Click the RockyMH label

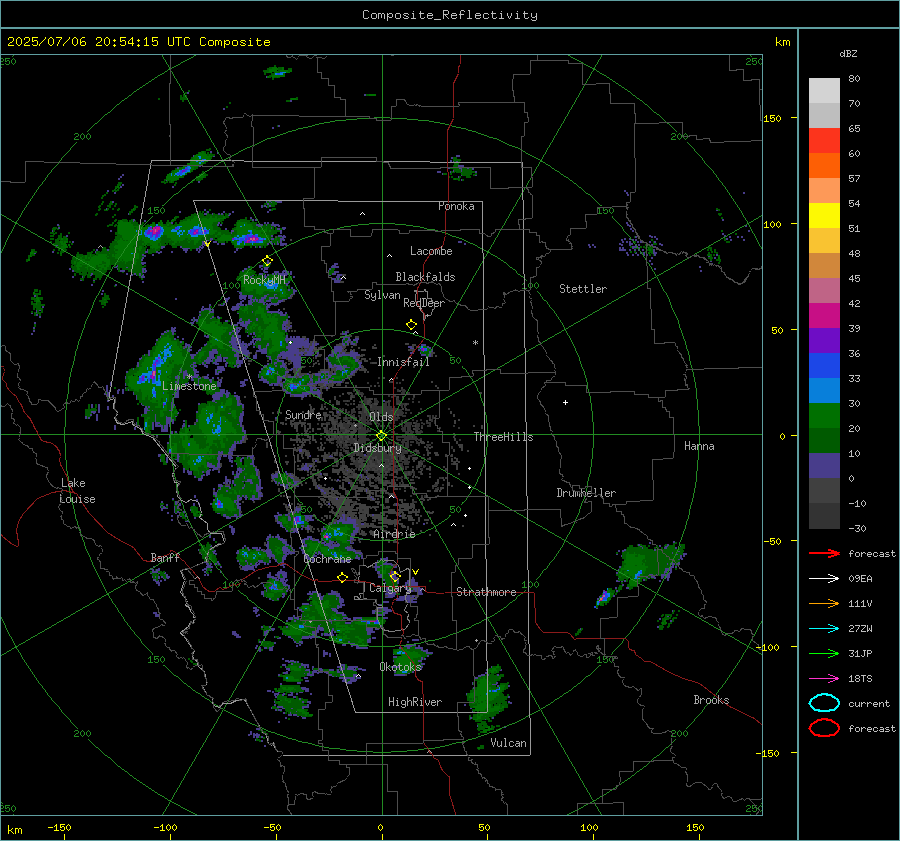[264, 280]
